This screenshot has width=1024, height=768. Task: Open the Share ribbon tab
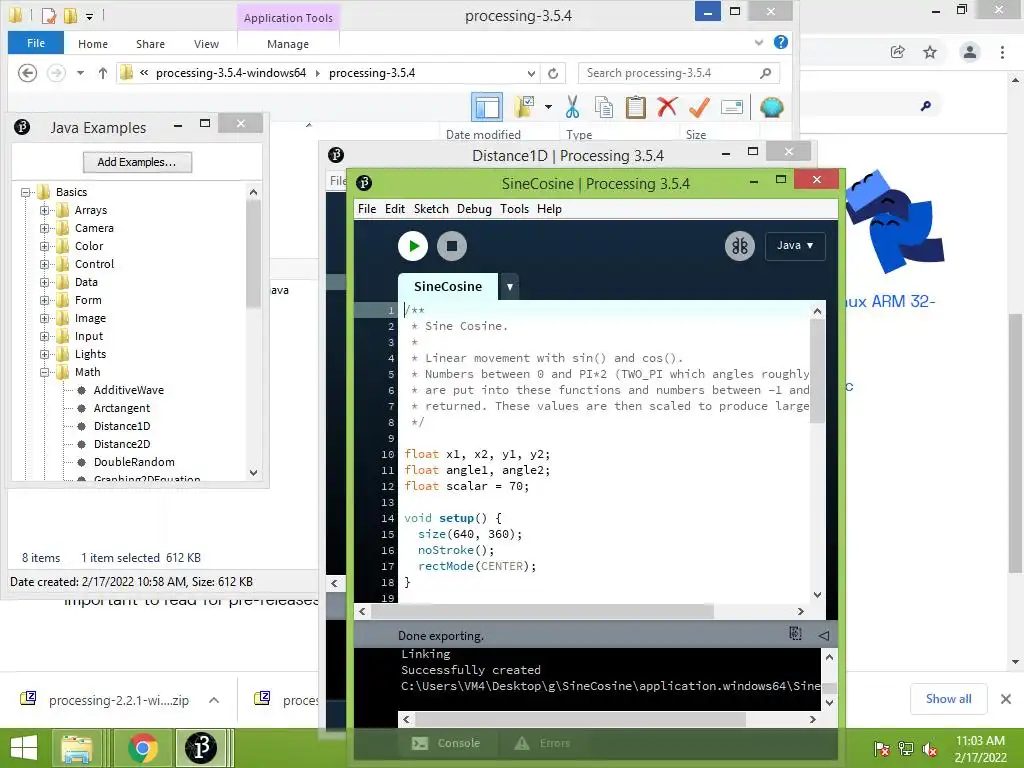tap(150, 44)
